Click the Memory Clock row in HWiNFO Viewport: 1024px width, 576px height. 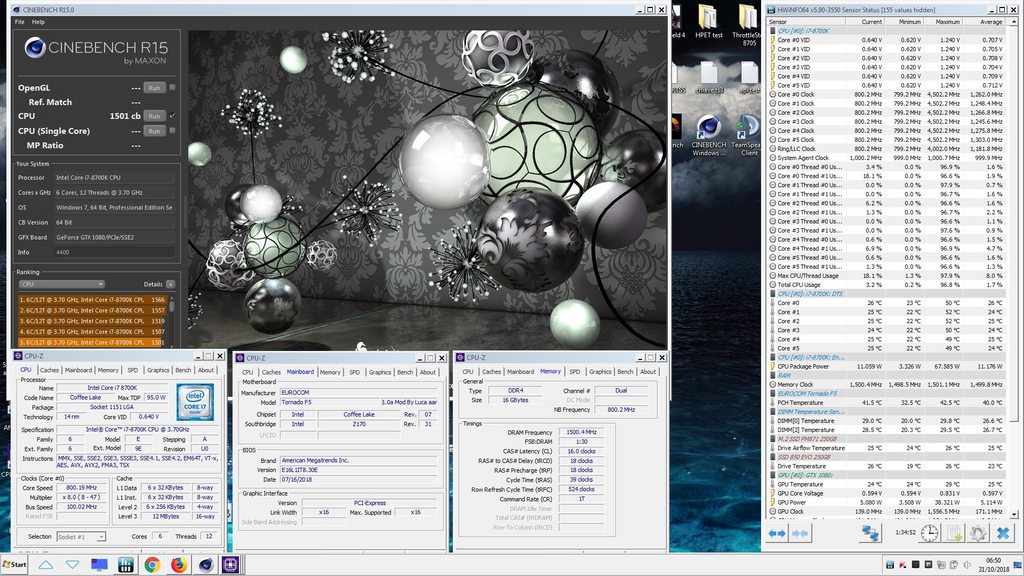(888, 385)
